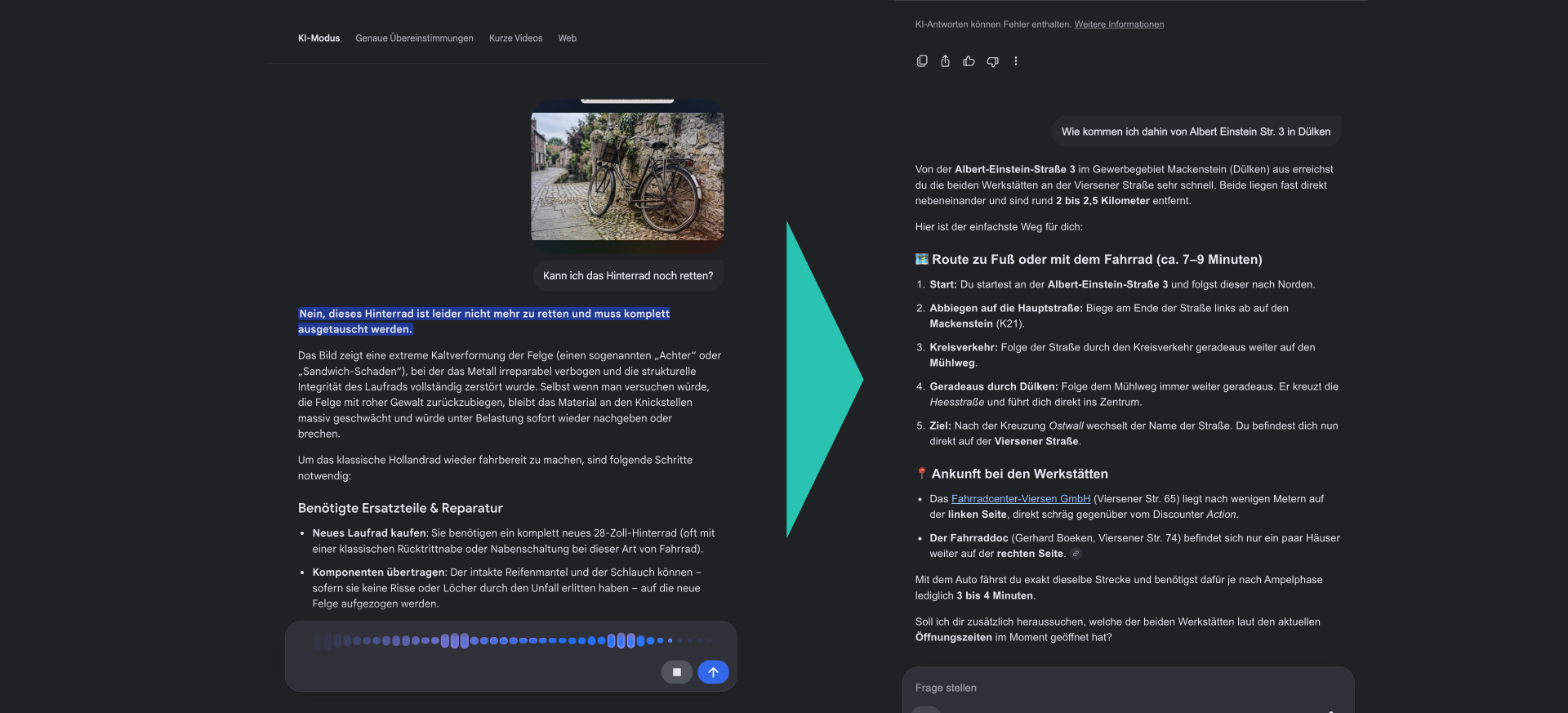Click the paragraph starting 'Das Bild zeigt eine extreme'
Viewport: 1568px width, 713px height.
[510, 394]
